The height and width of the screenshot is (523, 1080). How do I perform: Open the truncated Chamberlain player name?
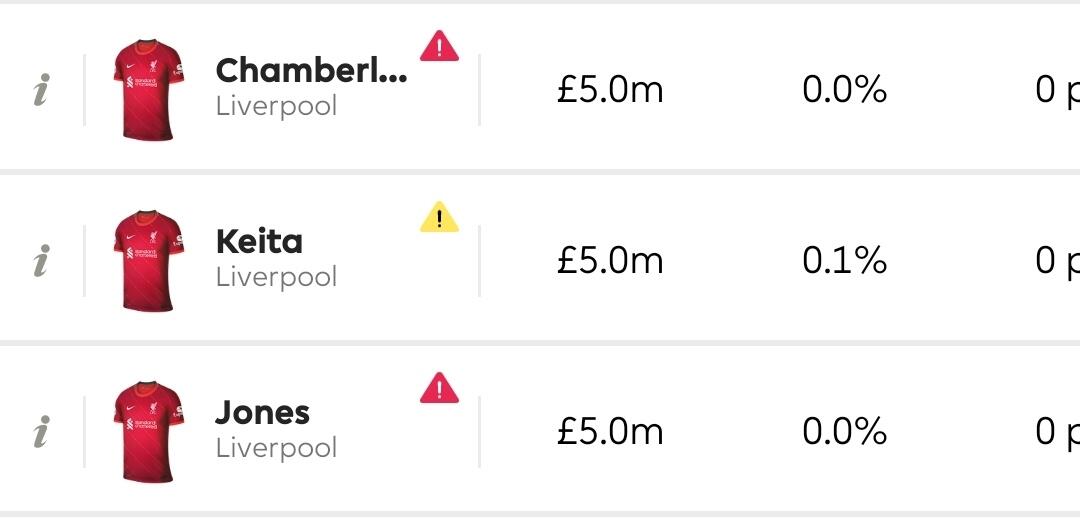coord(311,71)
